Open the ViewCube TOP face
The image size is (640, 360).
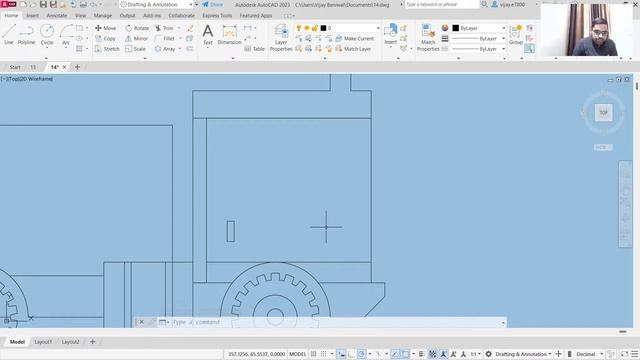pos(603,113)
